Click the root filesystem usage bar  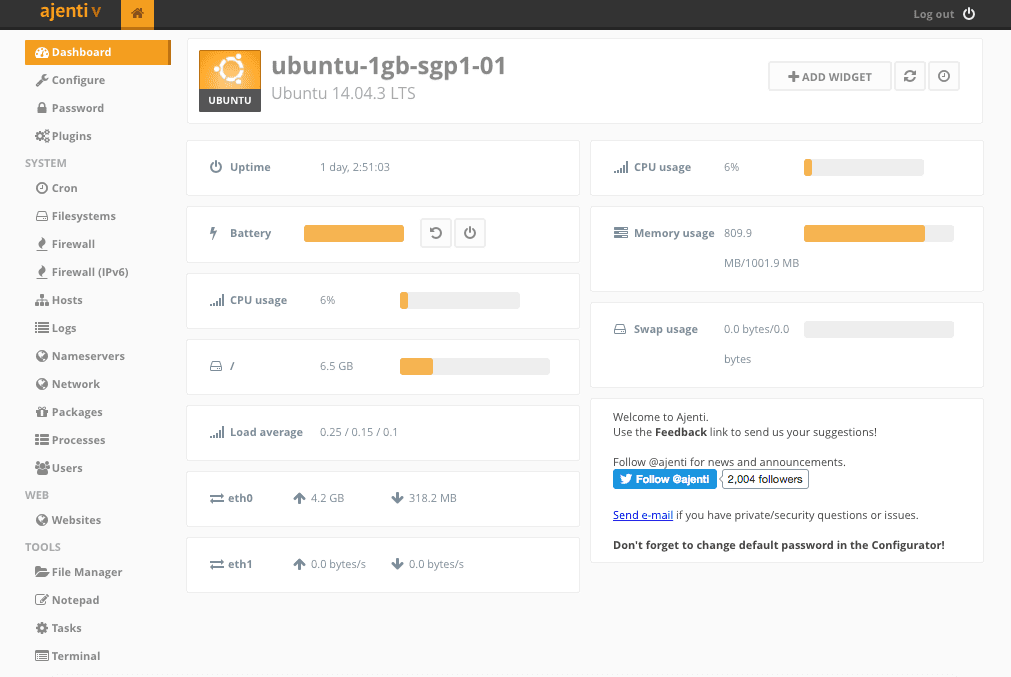[474, 366]
